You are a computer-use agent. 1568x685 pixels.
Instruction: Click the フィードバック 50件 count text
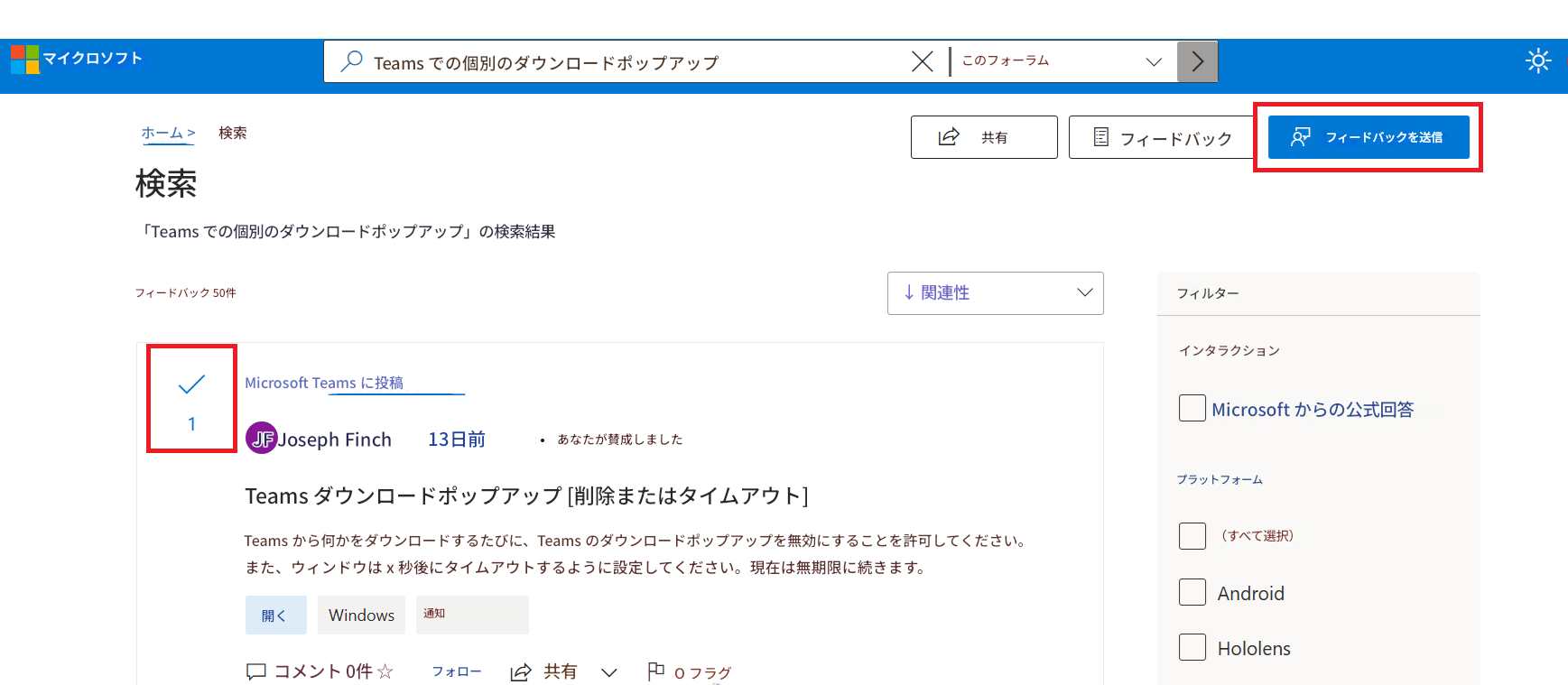pyautogui.click(x=186, y=293)
